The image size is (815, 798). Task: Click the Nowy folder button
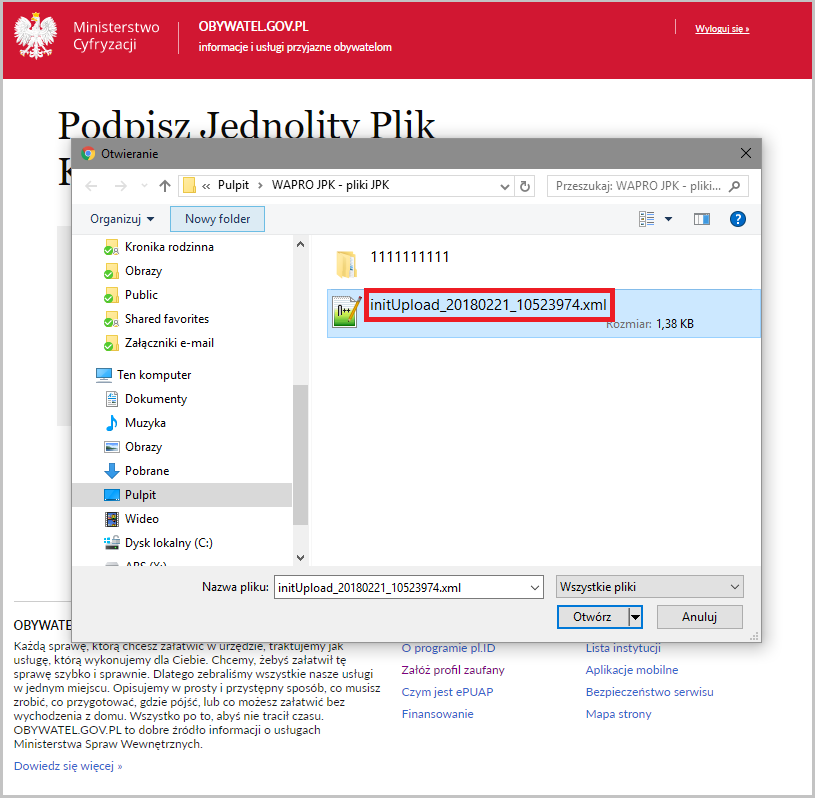[x=217, y=218]
